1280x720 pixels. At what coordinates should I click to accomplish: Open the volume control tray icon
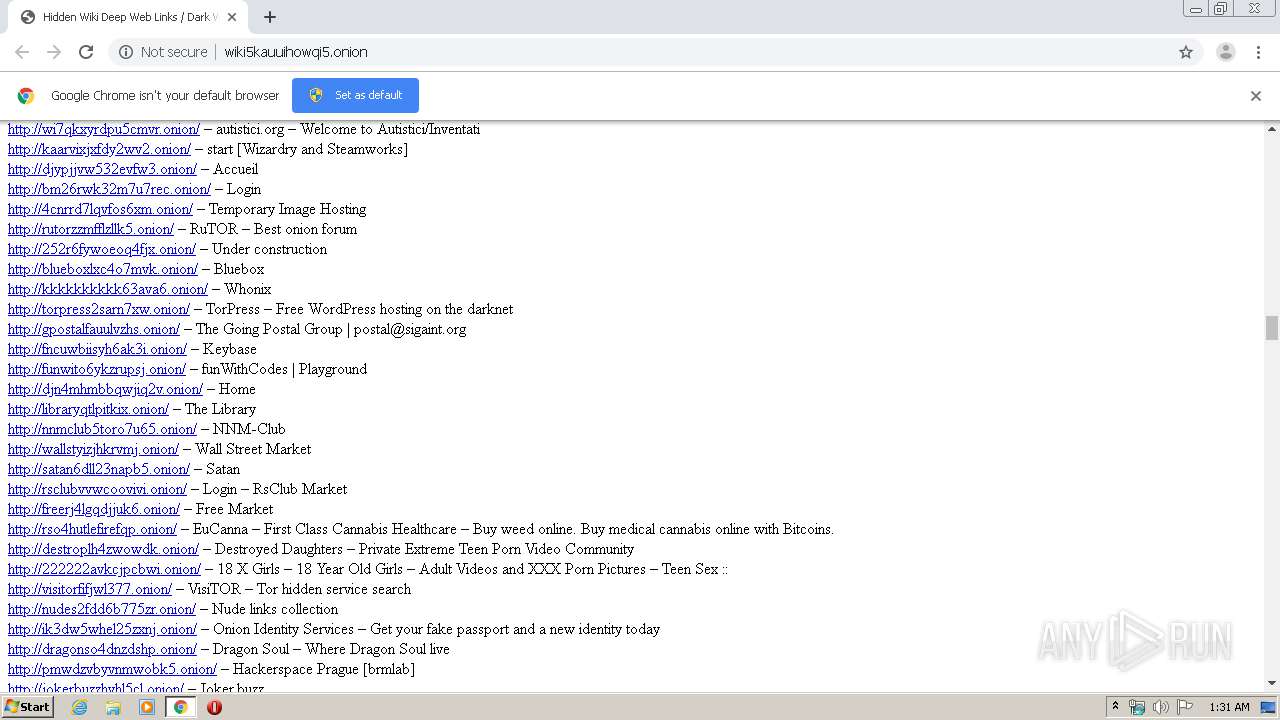coord(1160,707)
